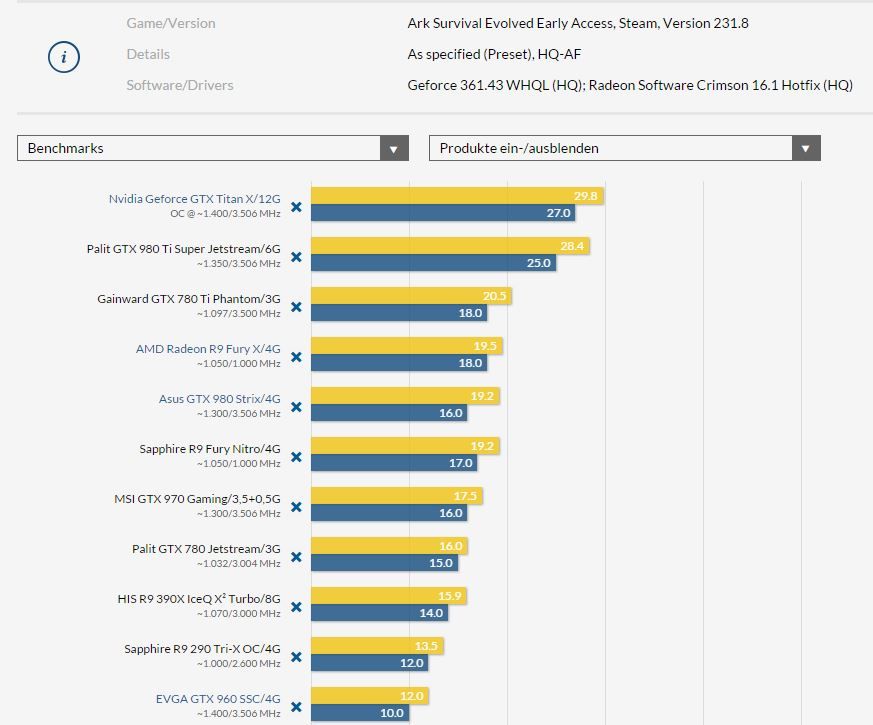Click Palit GTX 780 blue bar 15.0

point(384,562)
